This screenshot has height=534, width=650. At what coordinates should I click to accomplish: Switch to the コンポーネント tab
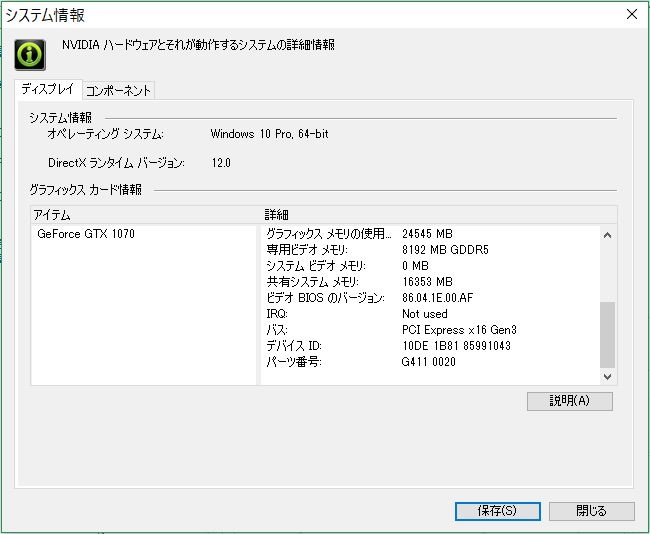click(119, 90)
